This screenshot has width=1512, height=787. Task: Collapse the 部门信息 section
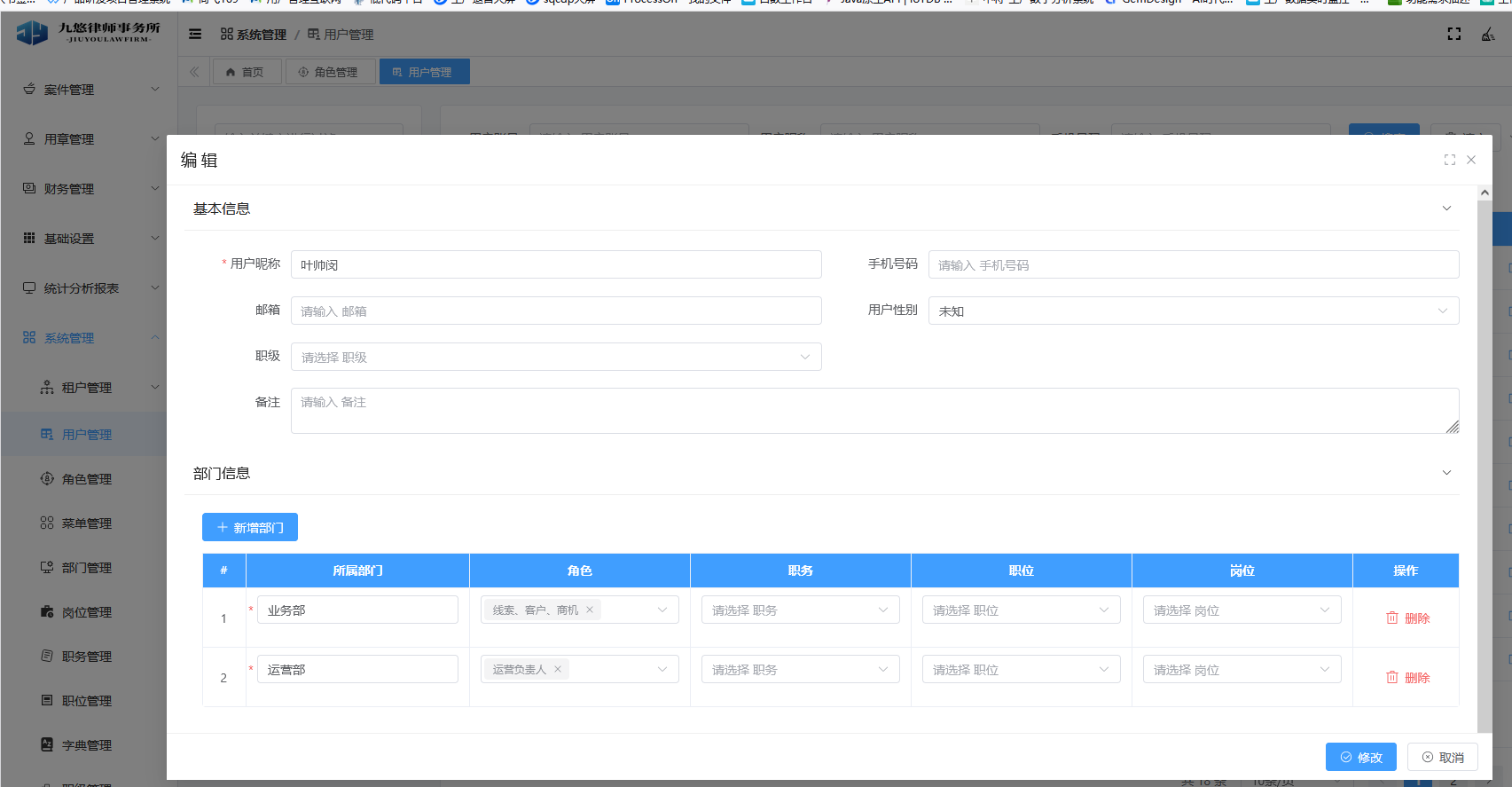(1446, 473)
